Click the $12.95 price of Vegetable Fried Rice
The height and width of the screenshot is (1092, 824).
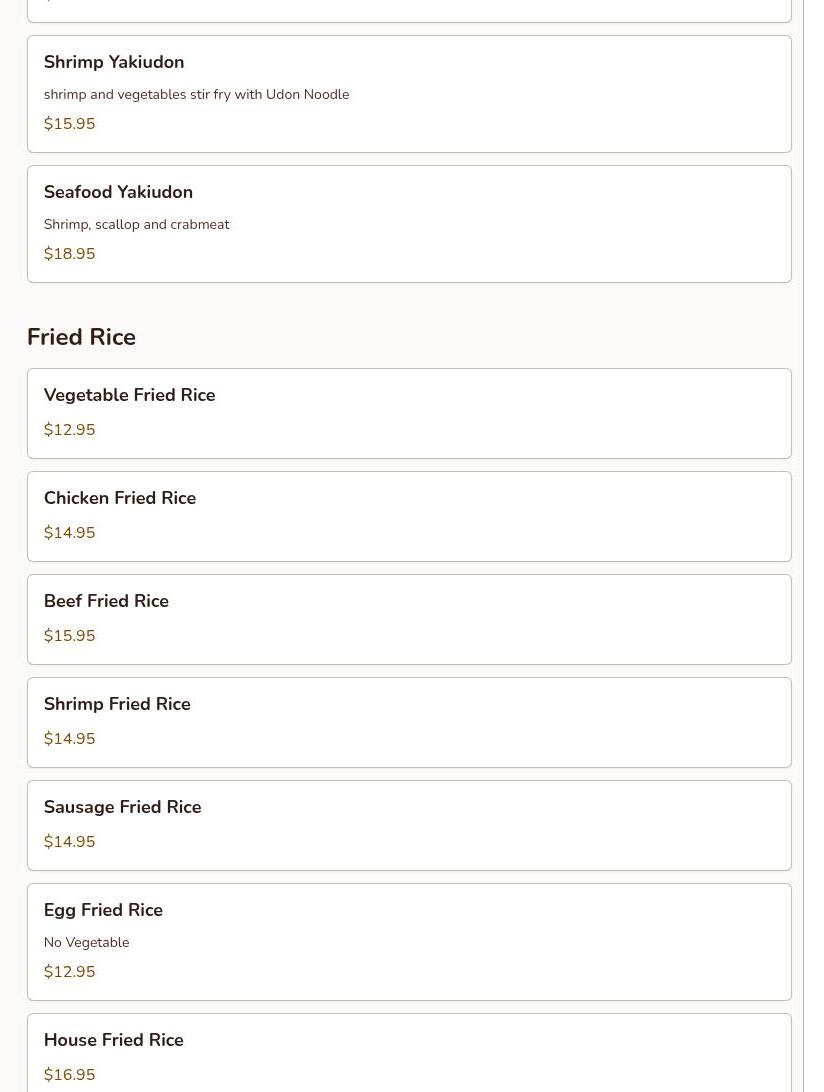70,430
